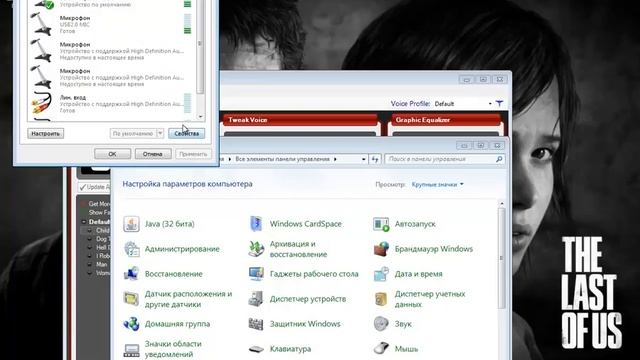This screenshot has height=360, width=640.
Task: Click the Настроить button
Action: 46,133
